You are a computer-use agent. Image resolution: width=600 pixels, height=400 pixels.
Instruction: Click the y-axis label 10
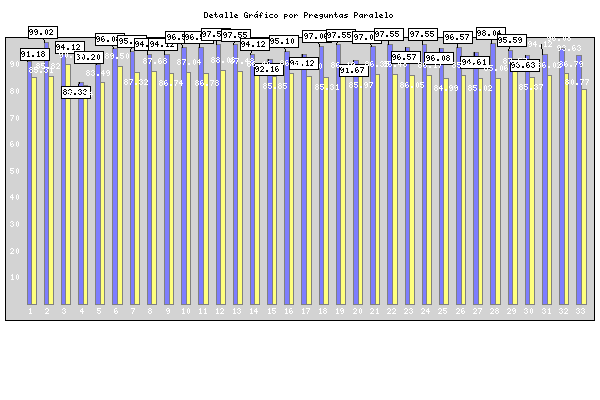tap(15, 277)
